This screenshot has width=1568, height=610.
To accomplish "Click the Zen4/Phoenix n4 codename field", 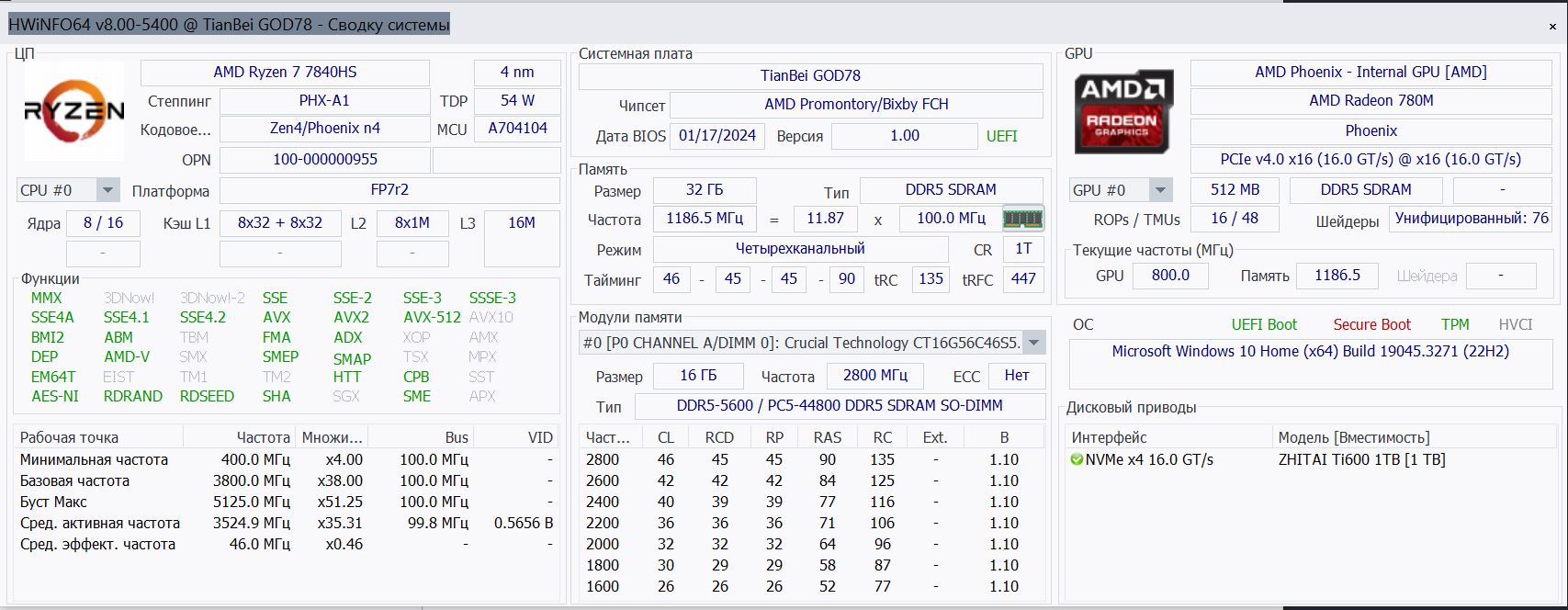I will (324, 129).
